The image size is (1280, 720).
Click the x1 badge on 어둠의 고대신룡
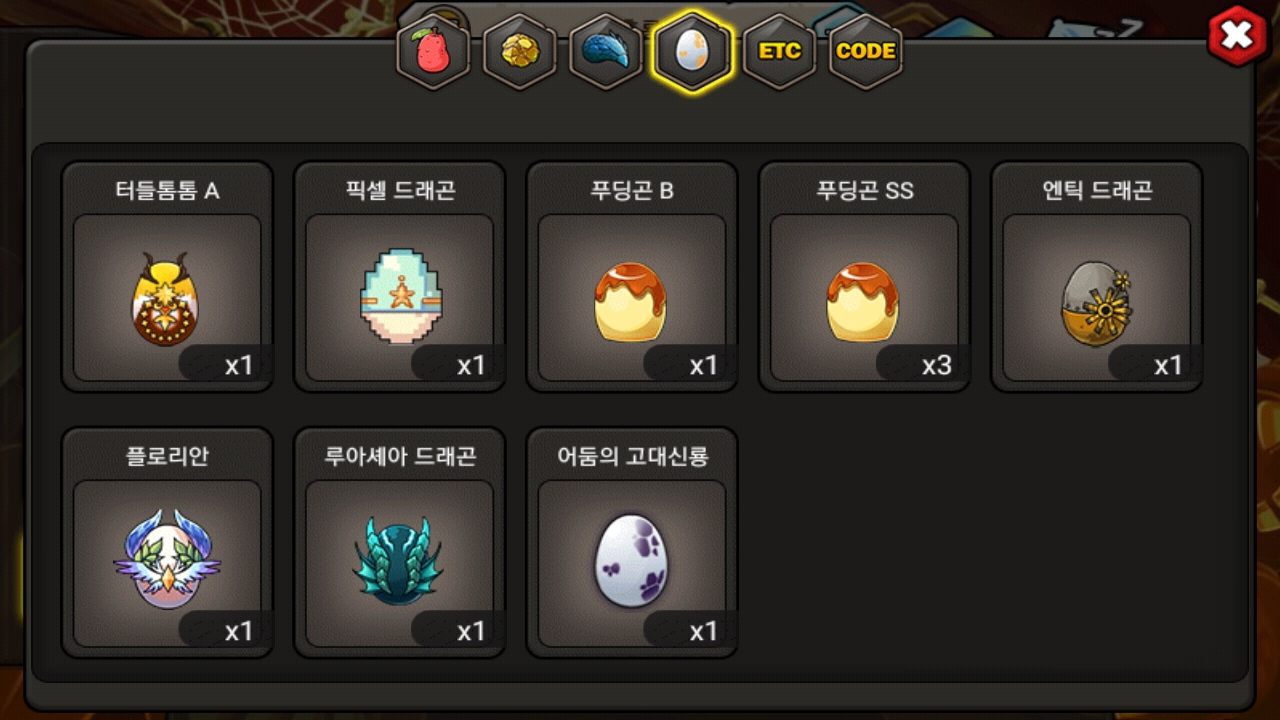(703, 632)
